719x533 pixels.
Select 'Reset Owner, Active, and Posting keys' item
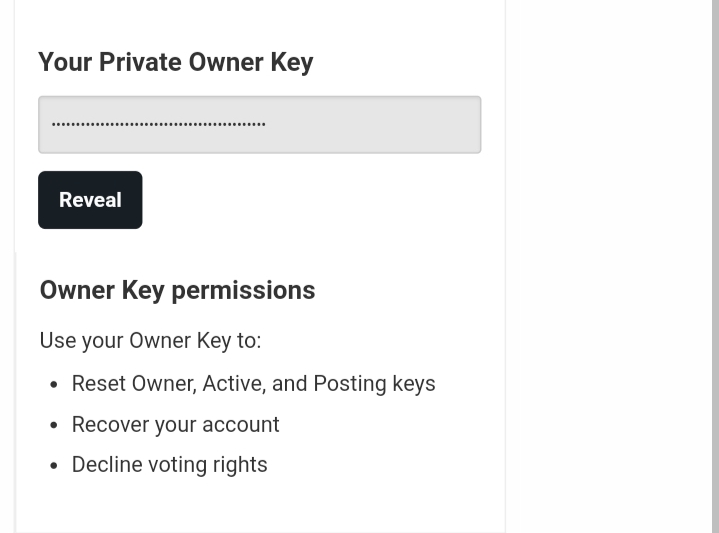(253, 384)
